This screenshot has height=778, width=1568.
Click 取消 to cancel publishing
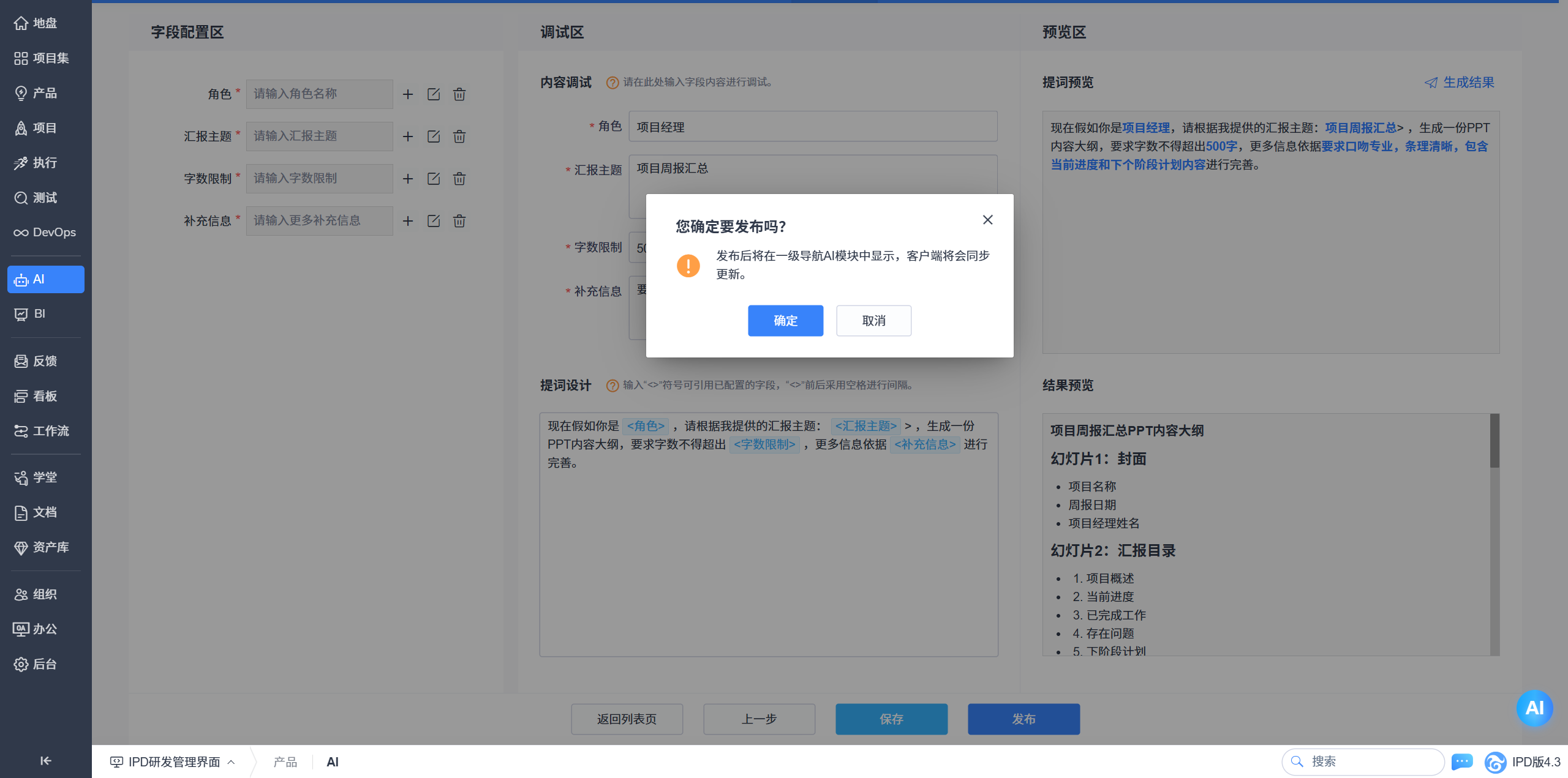[873, 321]
